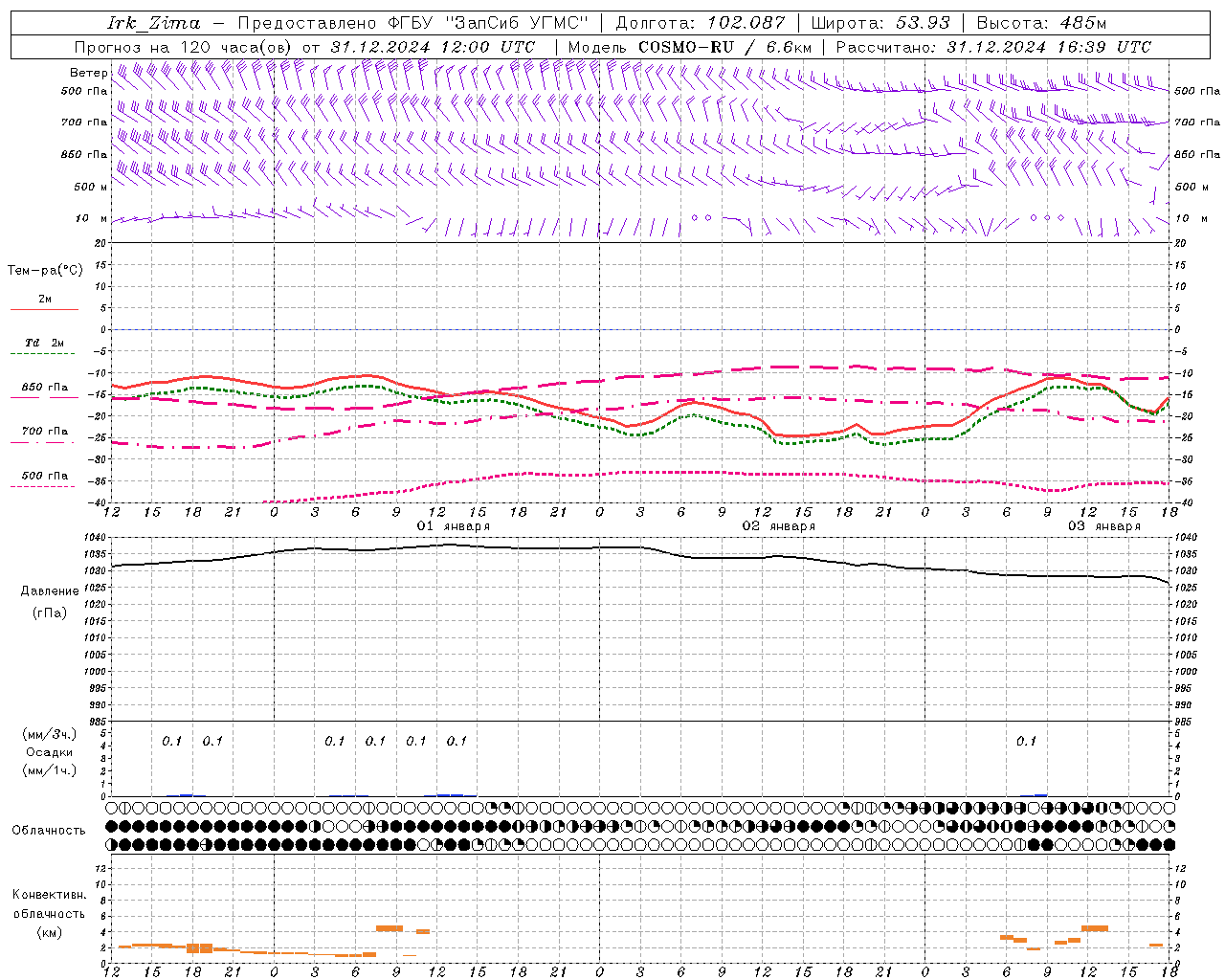Click the '2м' temperature legend entry

click(45, 299)
